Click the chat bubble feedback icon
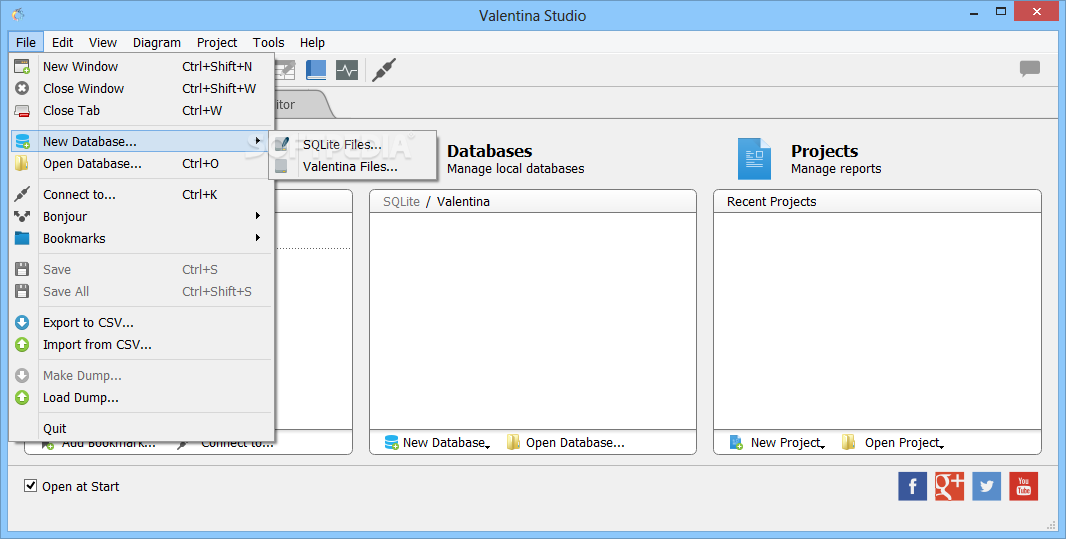This screenshot has width=1066, height=539. [x=1029, y=69]
